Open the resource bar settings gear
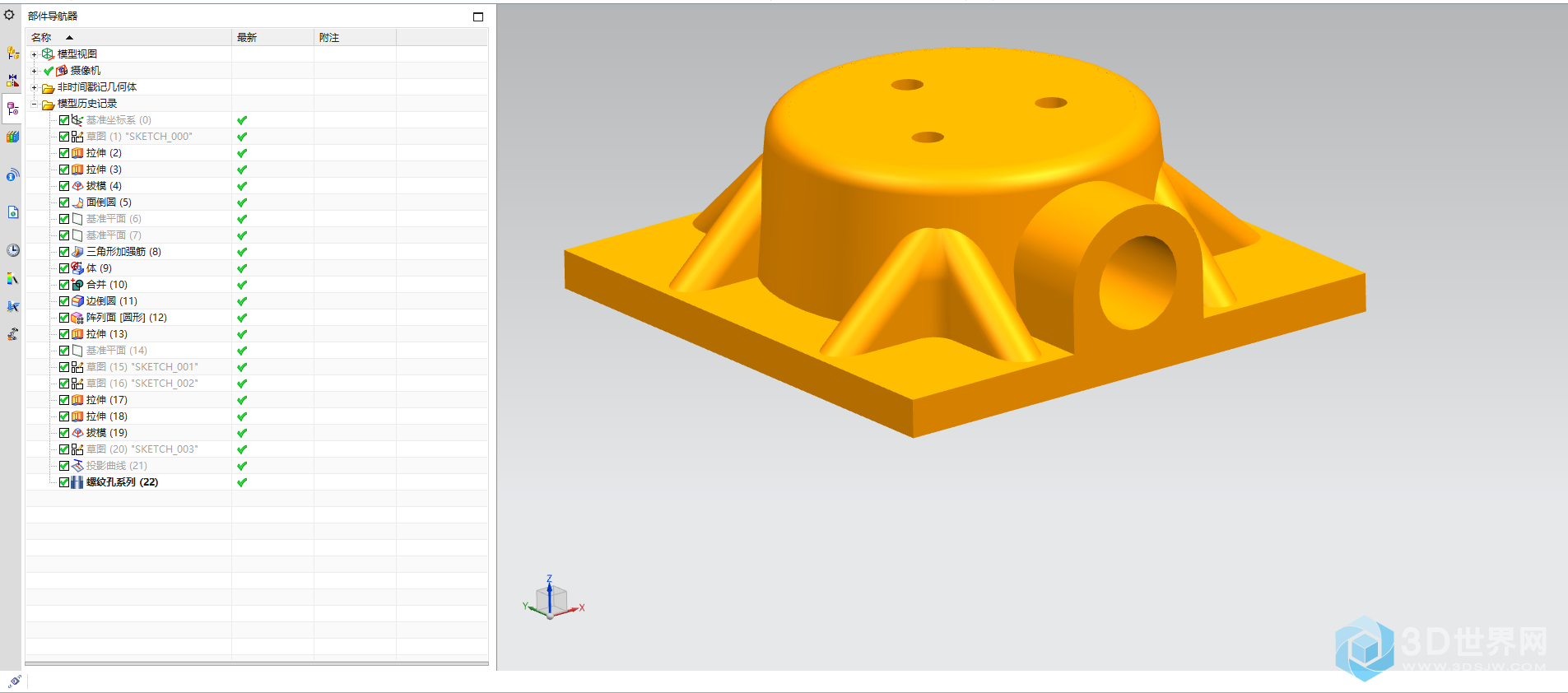The width and height of the screenshot is (1568, 693). pyautogui.click(x=9, y=15)
